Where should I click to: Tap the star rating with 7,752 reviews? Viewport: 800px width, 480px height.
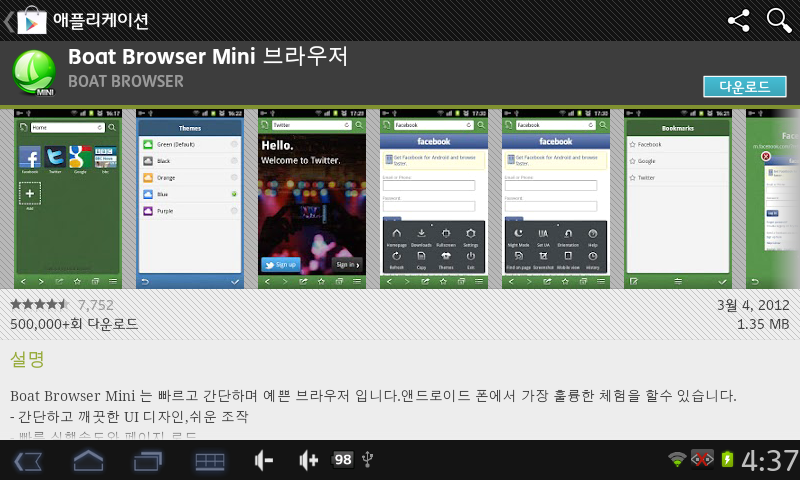[x=61, y=304]
